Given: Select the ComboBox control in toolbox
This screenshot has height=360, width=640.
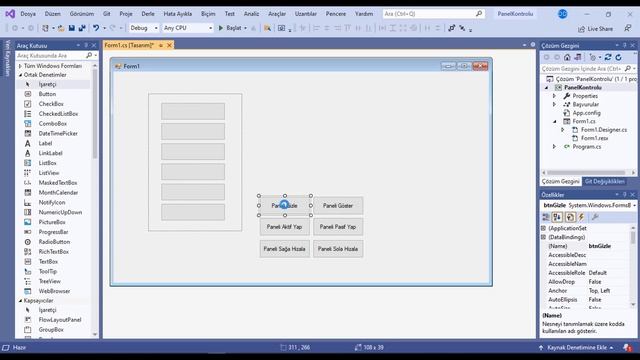Looking at the screenshot, I should click(x=53, y=123).
